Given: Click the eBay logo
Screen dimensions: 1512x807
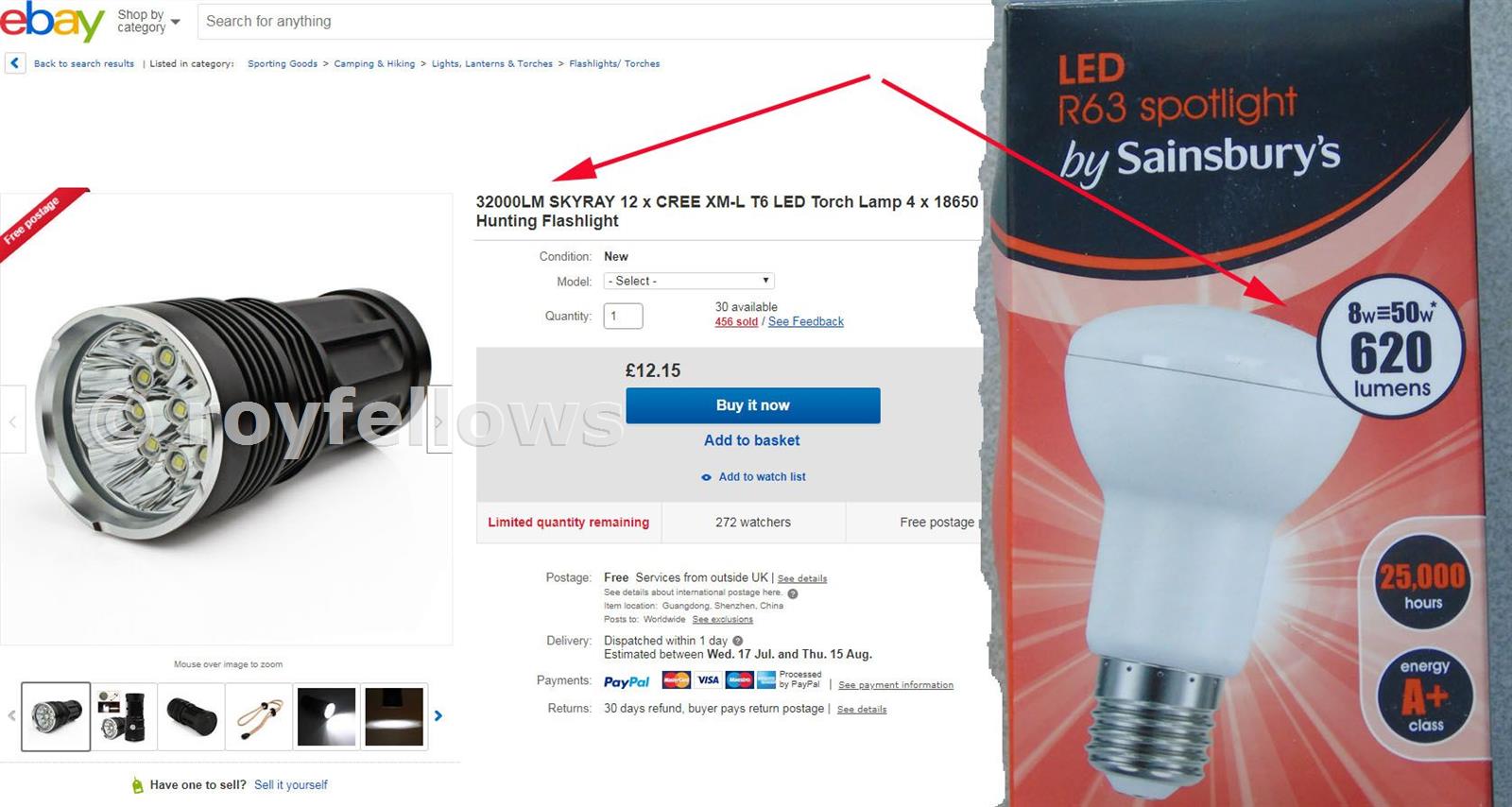Looking at the screenshot, I should point(52,21).
